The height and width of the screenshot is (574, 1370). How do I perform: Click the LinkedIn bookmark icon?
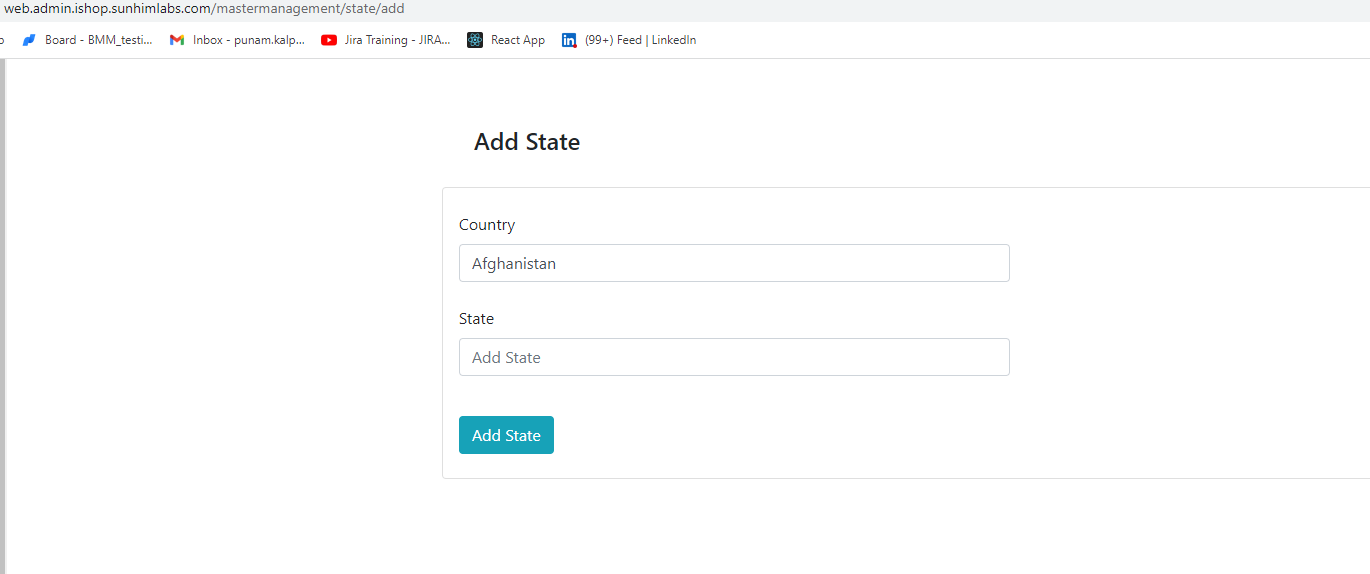569,40
